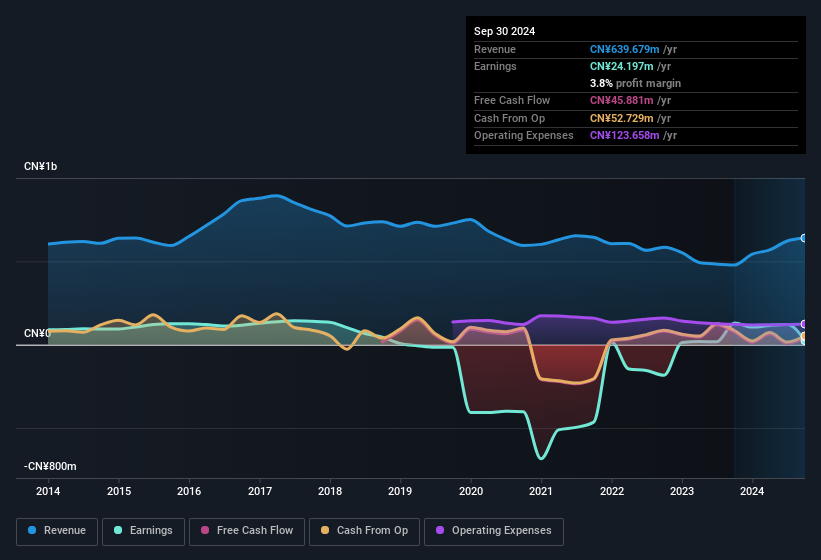Click the Earnings row label in tooltip
This screenshot has width=821, height=560.
(x=495, y=66)
